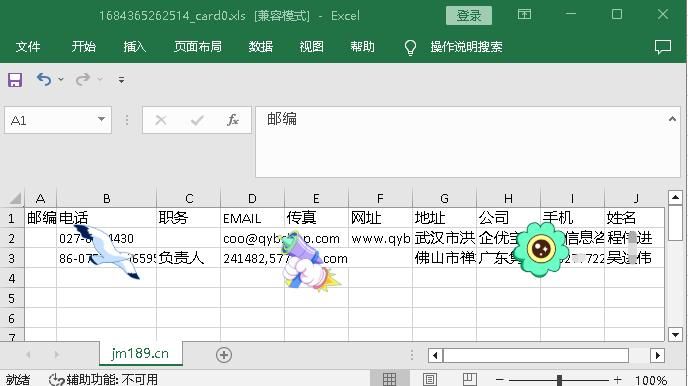Image resolution: width=688 pixels, height=386 pixels.
Task: Collapse the formula bar with chevron
Action: pyautogui.click(x=672, y=119)
